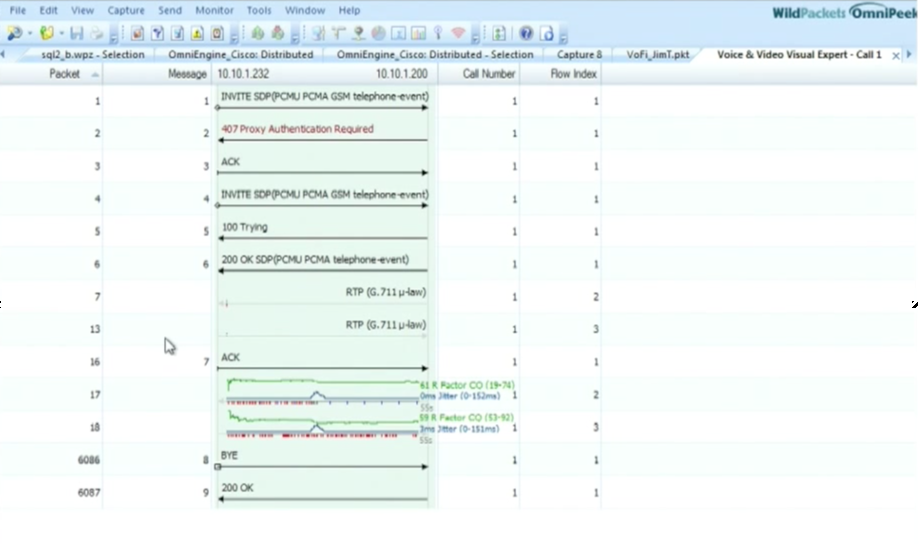
Task: Open the Edit menu
Action: point(48,11)
